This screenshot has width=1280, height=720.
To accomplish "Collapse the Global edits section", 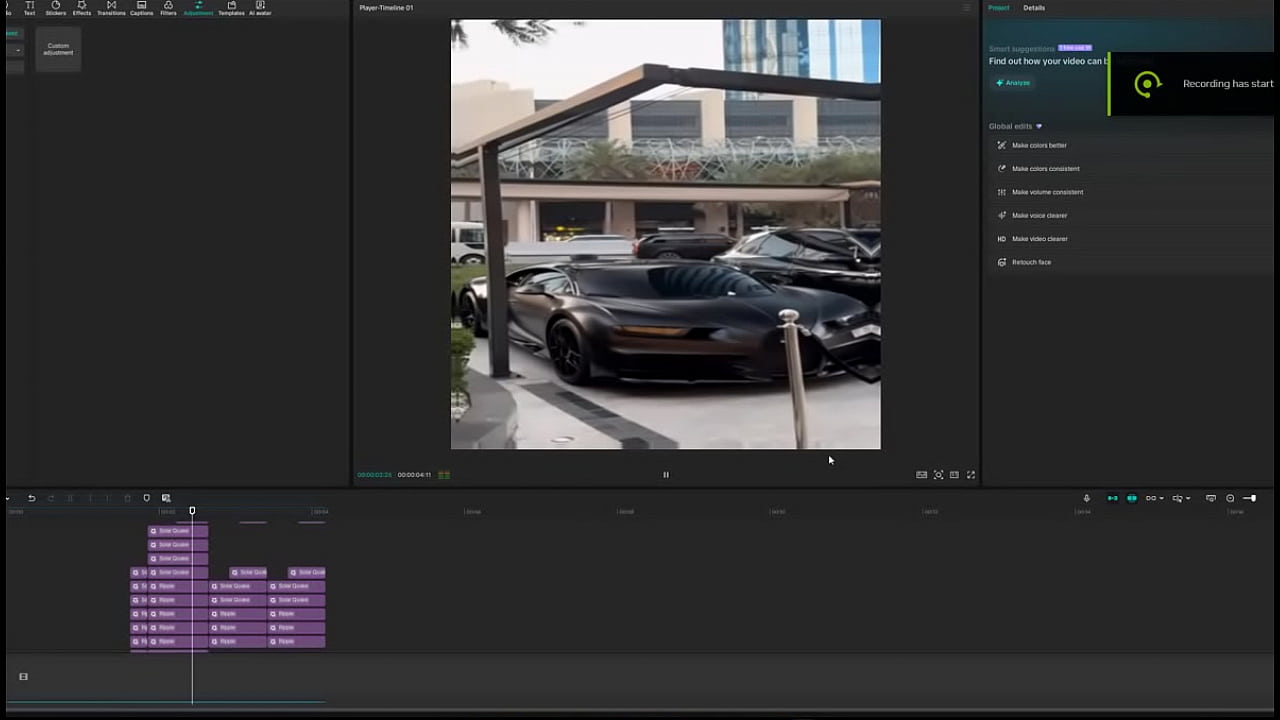I will pos(1038,126).
